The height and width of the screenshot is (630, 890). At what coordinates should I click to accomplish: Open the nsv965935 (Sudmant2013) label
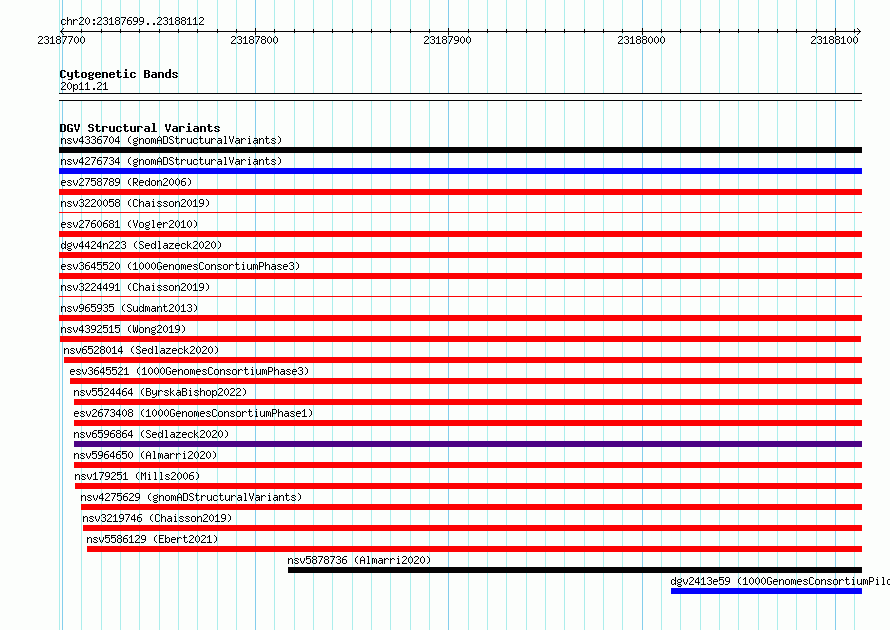[129, 308]
